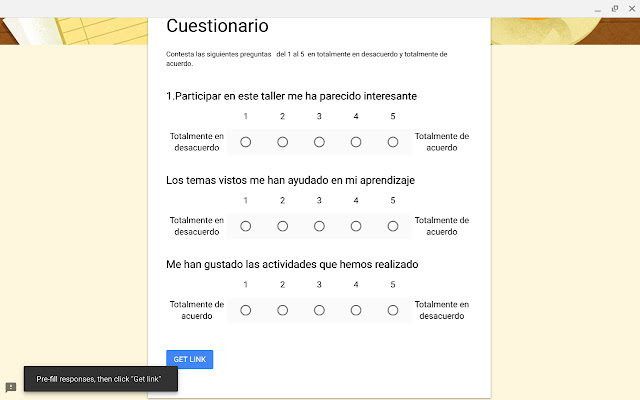Image resolution: width=640 pixels, height=400 pixels.
Task: Choose option 2 for temas vistos aprendizaje question
Action: coord(282,226)
